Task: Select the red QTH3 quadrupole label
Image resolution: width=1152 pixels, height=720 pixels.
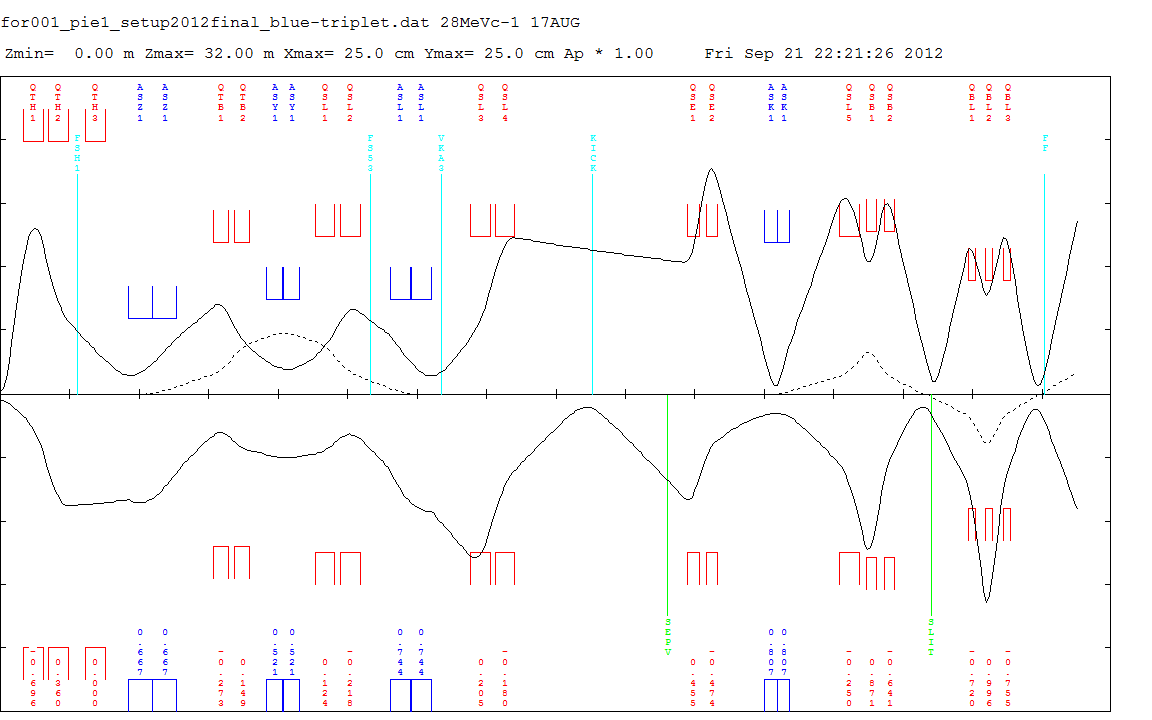Action: click(95, 102)
